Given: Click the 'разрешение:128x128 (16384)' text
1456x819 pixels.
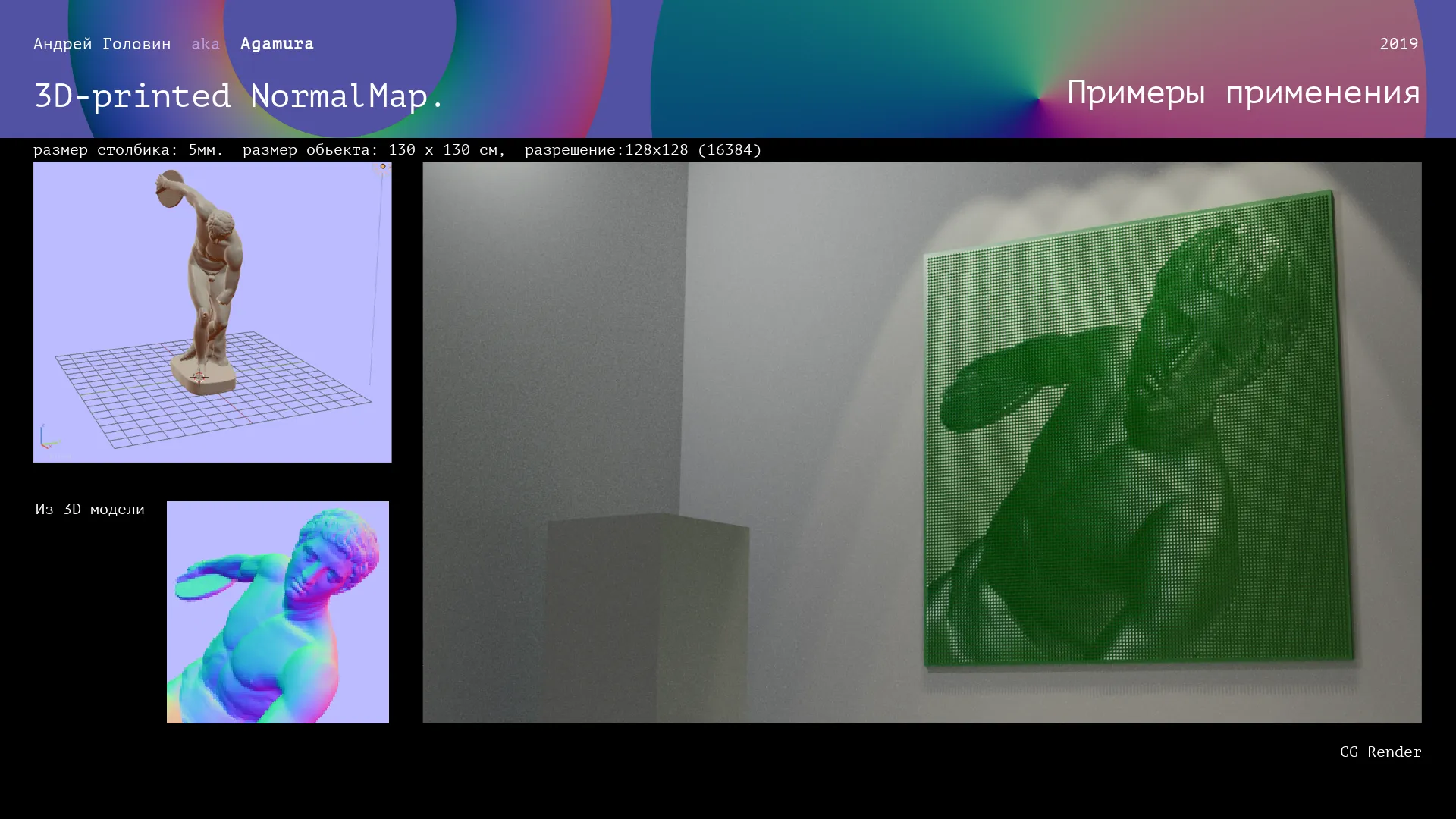Looking at the screenshot, I should click(x=642, y=149).
